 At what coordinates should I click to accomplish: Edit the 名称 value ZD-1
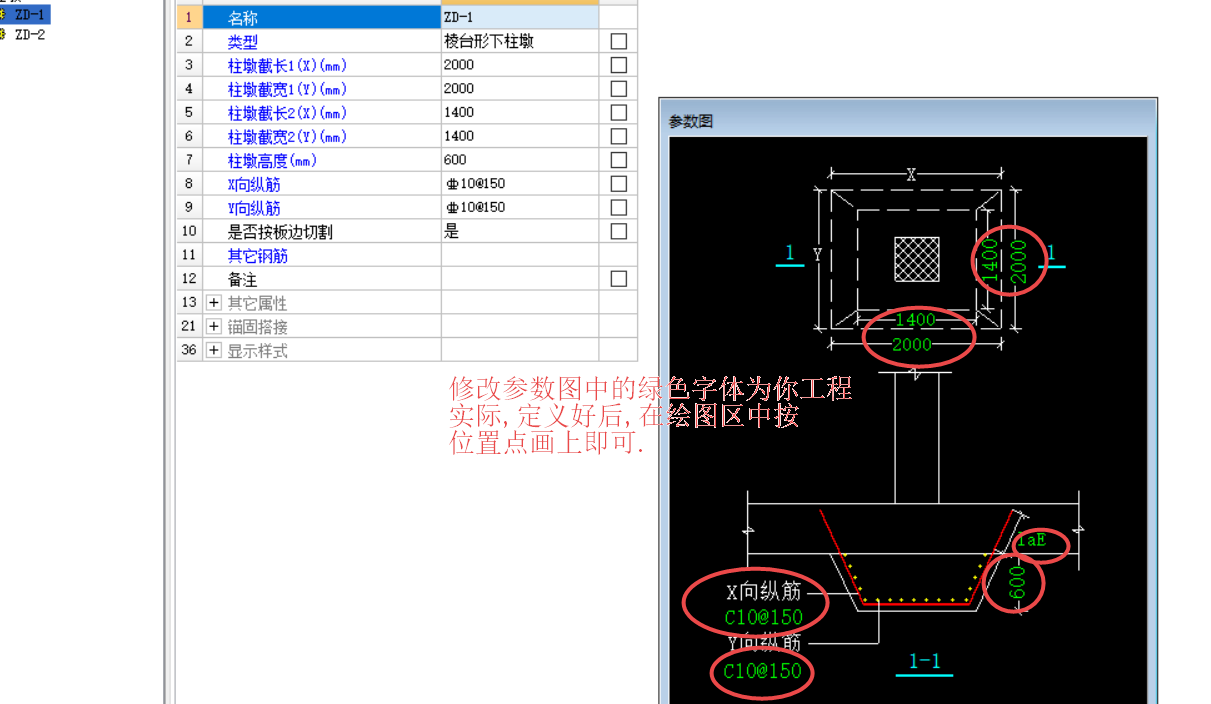520,17
